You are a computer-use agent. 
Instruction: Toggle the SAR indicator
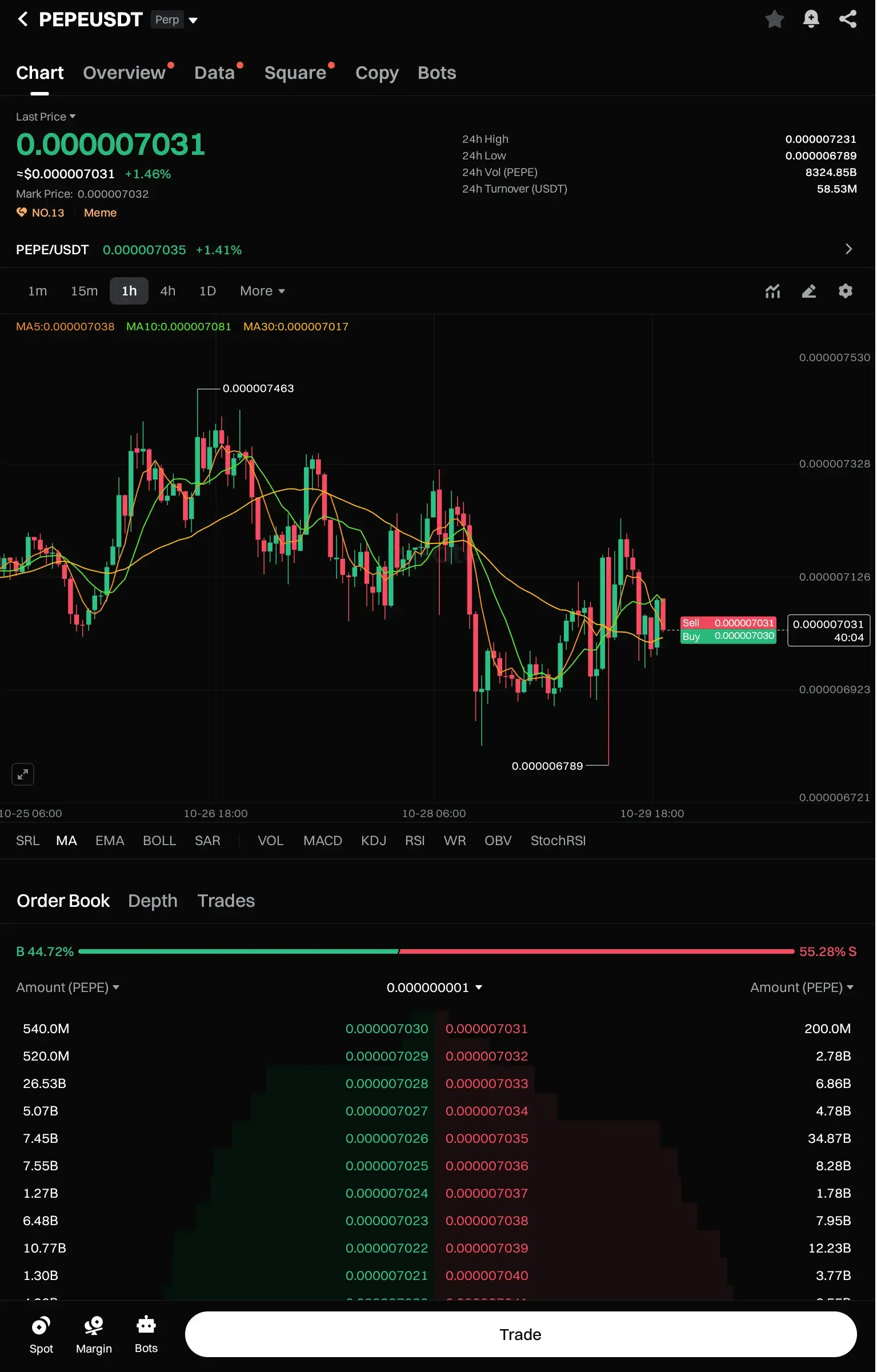pyautogui.click(x=207, y=841)
